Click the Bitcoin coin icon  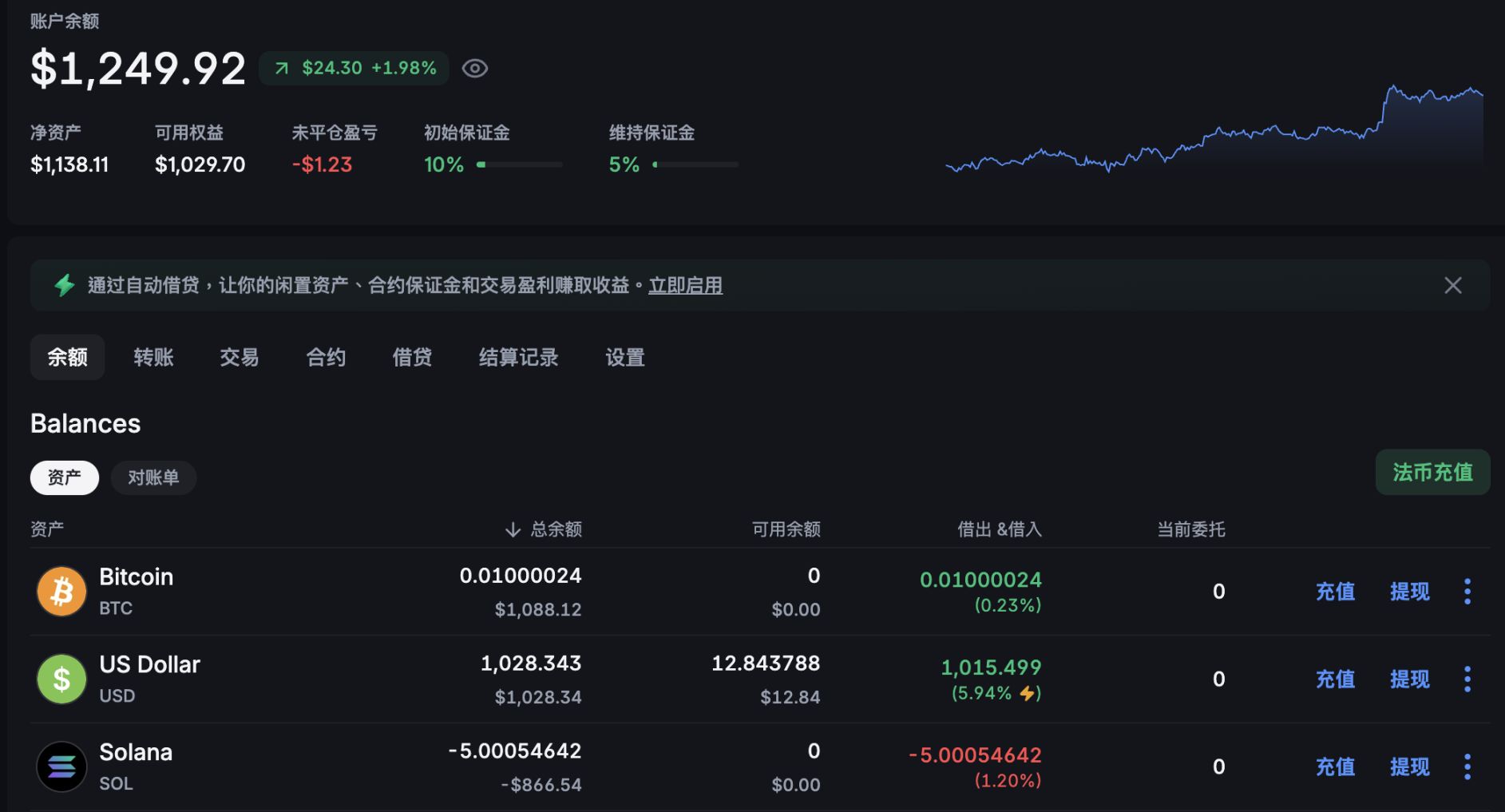61,592
